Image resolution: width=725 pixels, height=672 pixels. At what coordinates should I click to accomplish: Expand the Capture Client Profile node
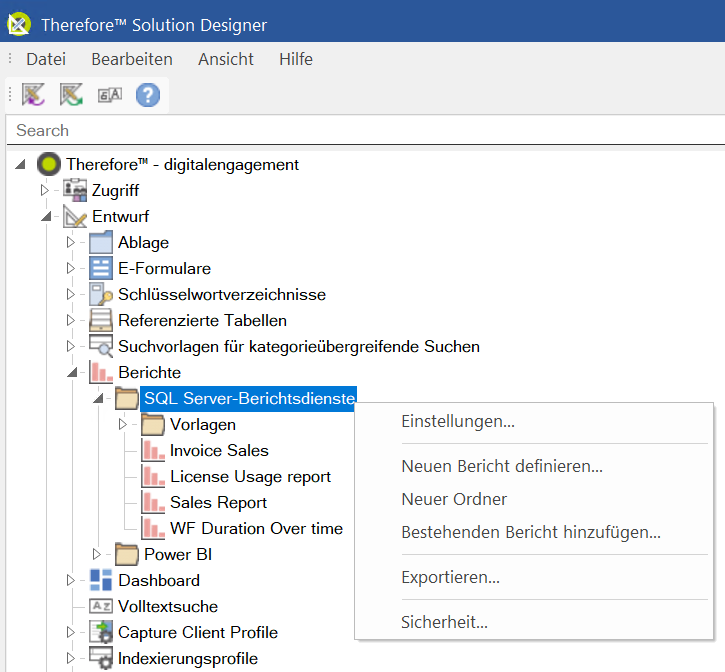click(x=70, y=632)
